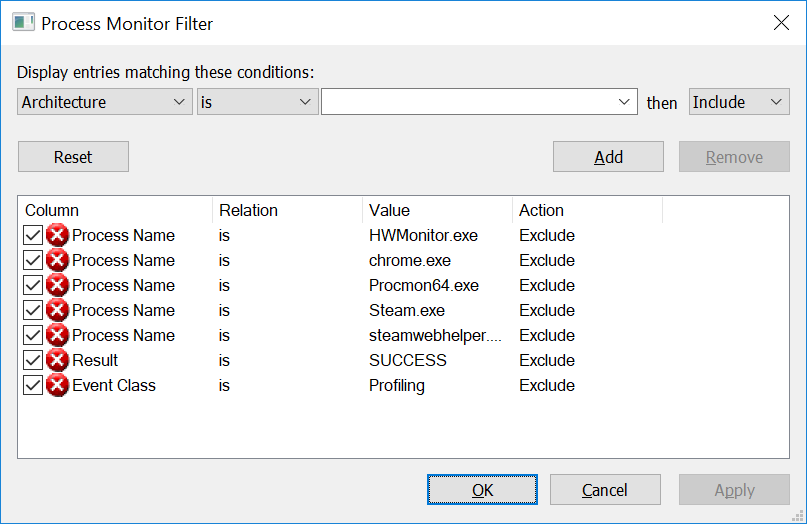Click the Process Monitor icon in title bar

pyautogui.click(x=23, y=22)
